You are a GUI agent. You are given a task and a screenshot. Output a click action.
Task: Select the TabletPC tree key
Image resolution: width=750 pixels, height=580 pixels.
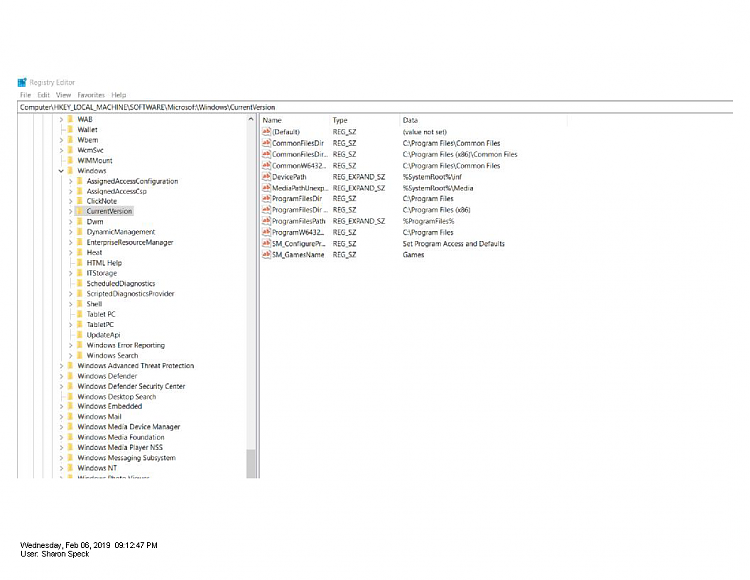(100, 324)
